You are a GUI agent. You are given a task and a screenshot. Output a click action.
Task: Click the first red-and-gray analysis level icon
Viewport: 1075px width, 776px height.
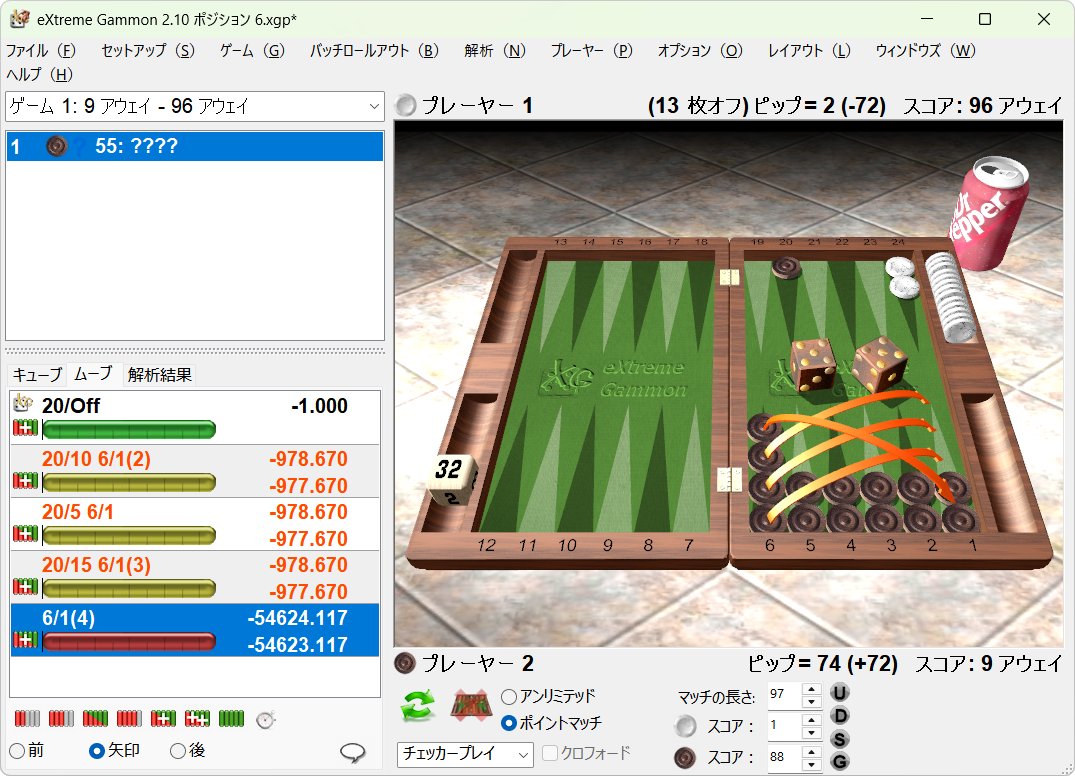(x=27, y=718)
